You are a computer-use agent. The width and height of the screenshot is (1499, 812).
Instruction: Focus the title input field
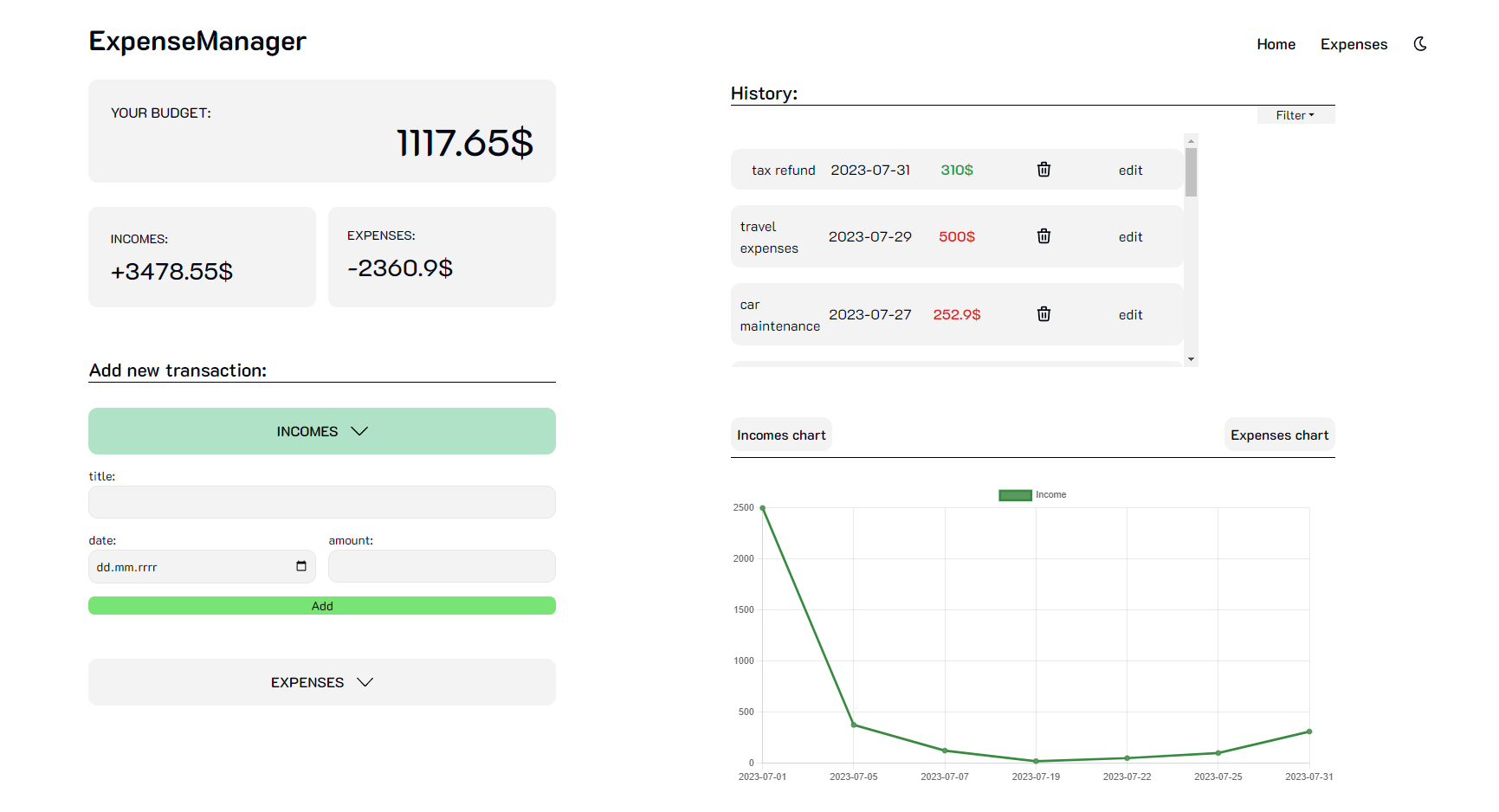[x=321, y=502]
